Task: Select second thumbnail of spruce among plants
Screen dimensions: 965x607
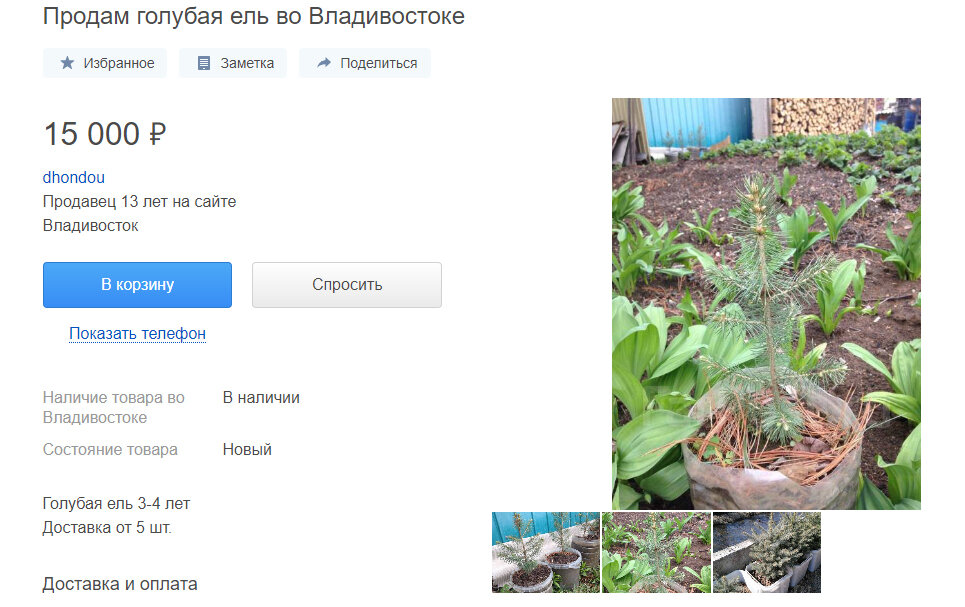Action: [x=656, y=552]
